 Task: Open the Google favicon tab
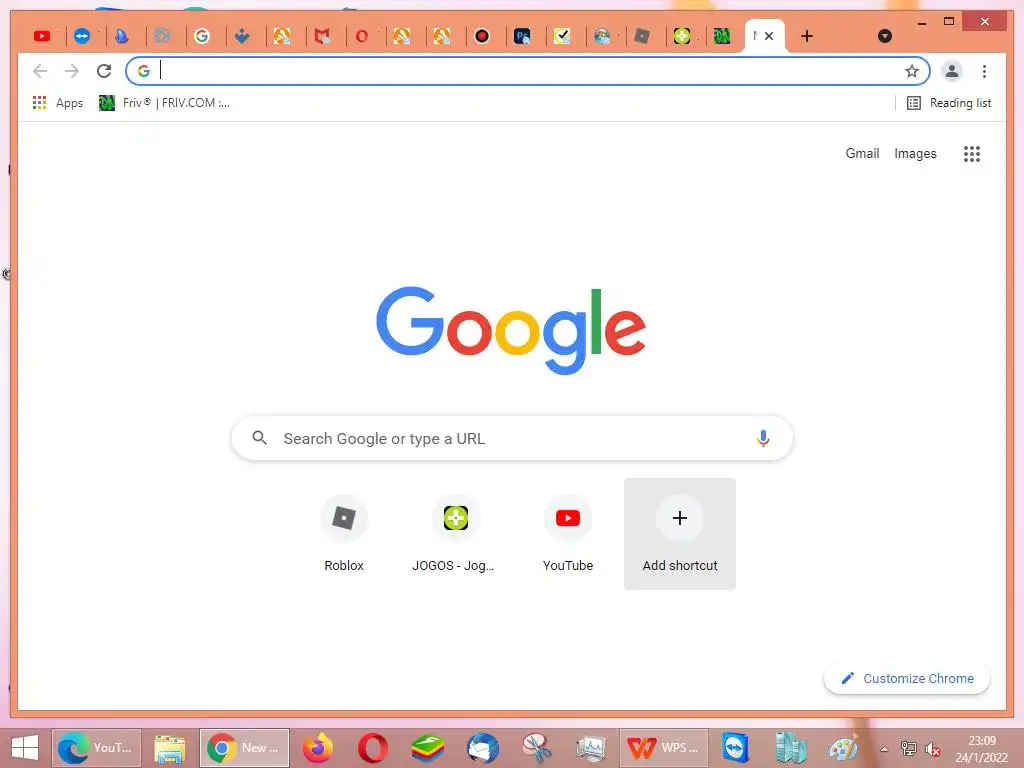tap(202, 37)
